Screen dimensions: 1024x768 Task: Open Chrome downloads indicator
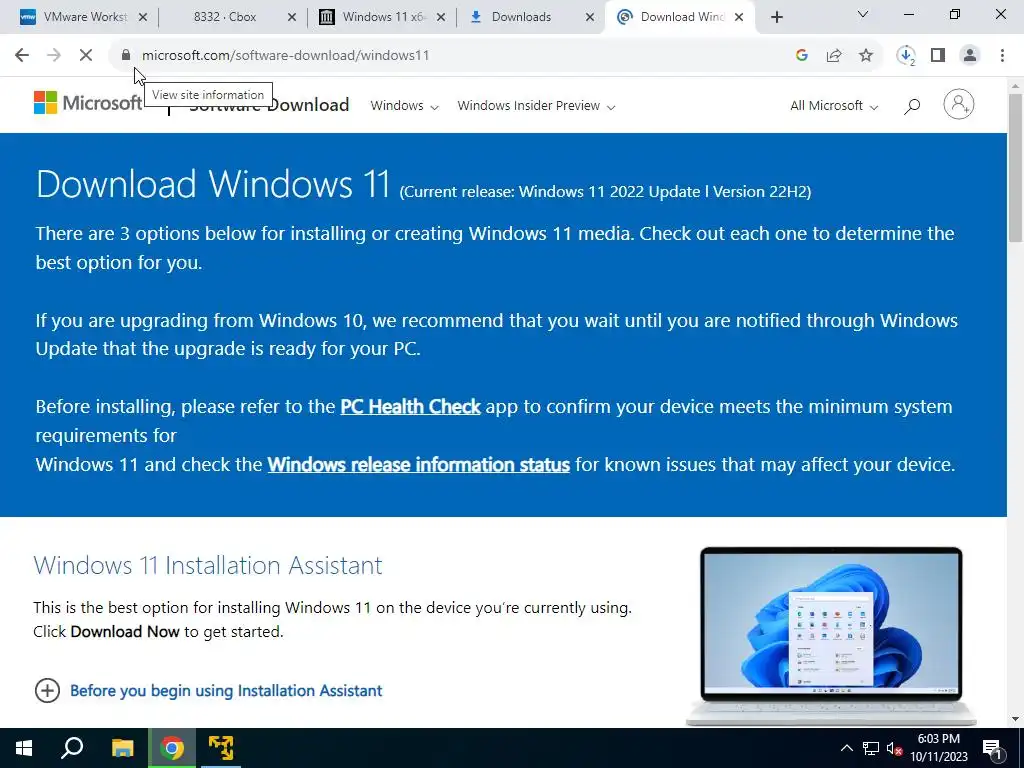pos(906,56)
